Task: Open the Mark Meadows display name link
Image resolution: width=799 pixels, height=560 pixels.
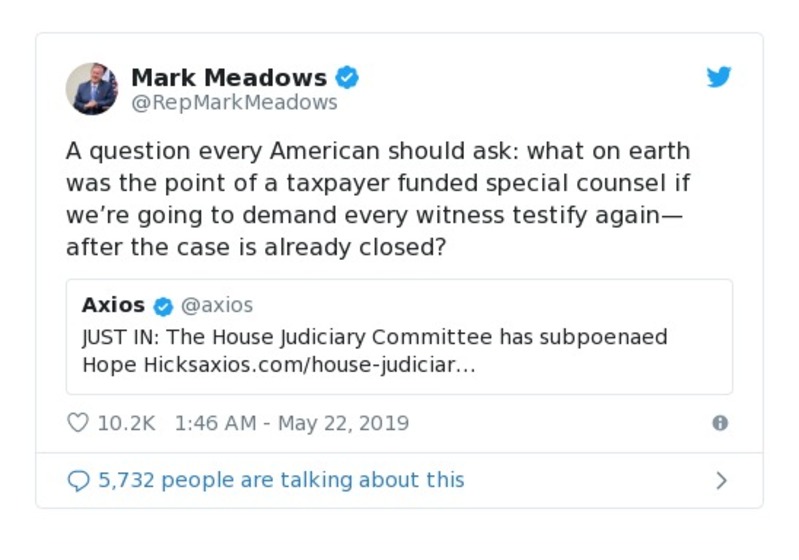Action: [229, 77]
